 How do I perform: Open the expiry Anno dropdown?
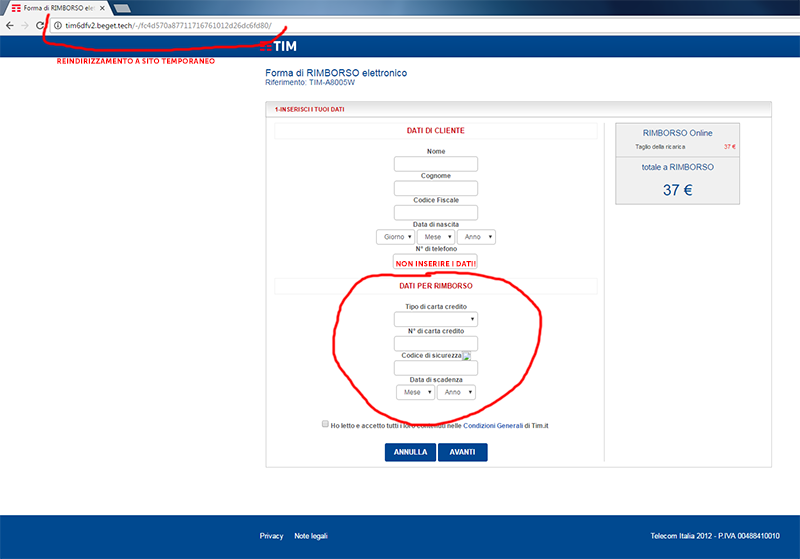click(x=456, y=392)
